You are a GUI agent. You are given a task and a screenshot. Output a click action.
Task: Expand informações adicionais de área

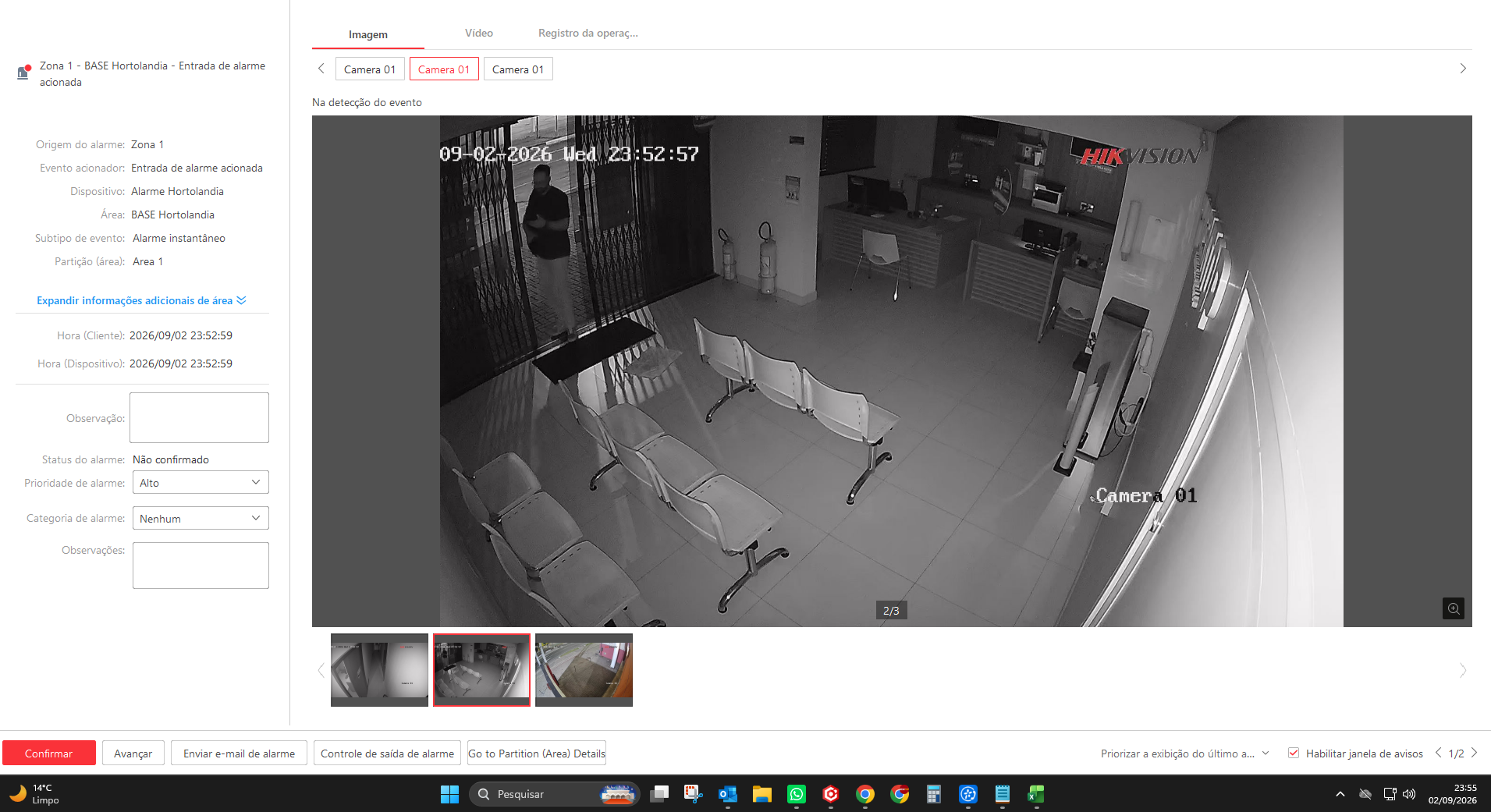coord(141,300)
